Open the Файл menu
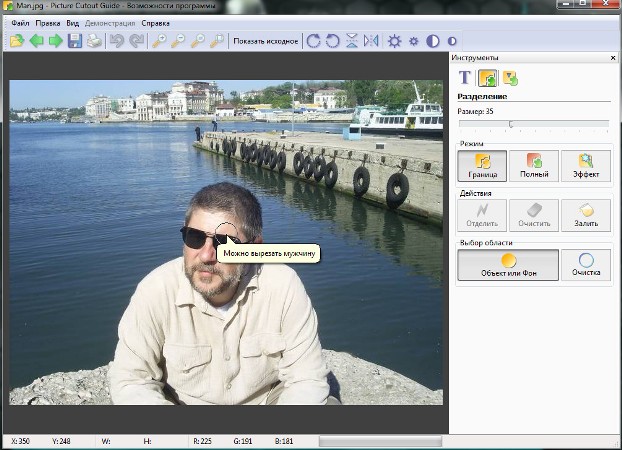This screenshot has width=622, height=450. click(x=20, y=23)
